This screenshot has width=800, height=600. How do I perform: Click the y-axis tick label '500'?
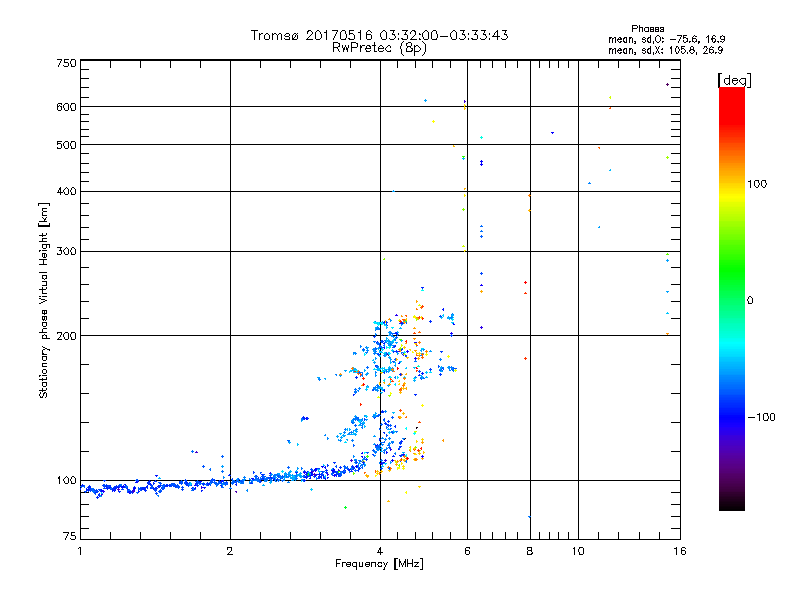pos(66,145)
